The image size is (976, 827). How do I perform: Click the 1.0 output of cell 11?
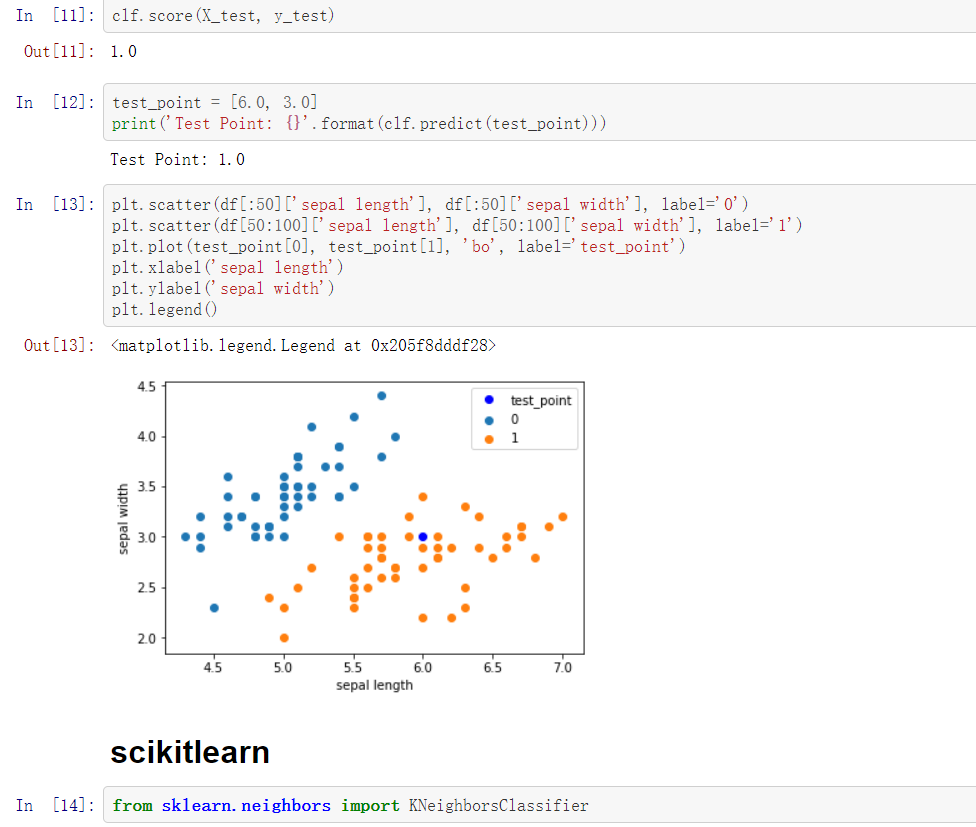tap(124, 51)
